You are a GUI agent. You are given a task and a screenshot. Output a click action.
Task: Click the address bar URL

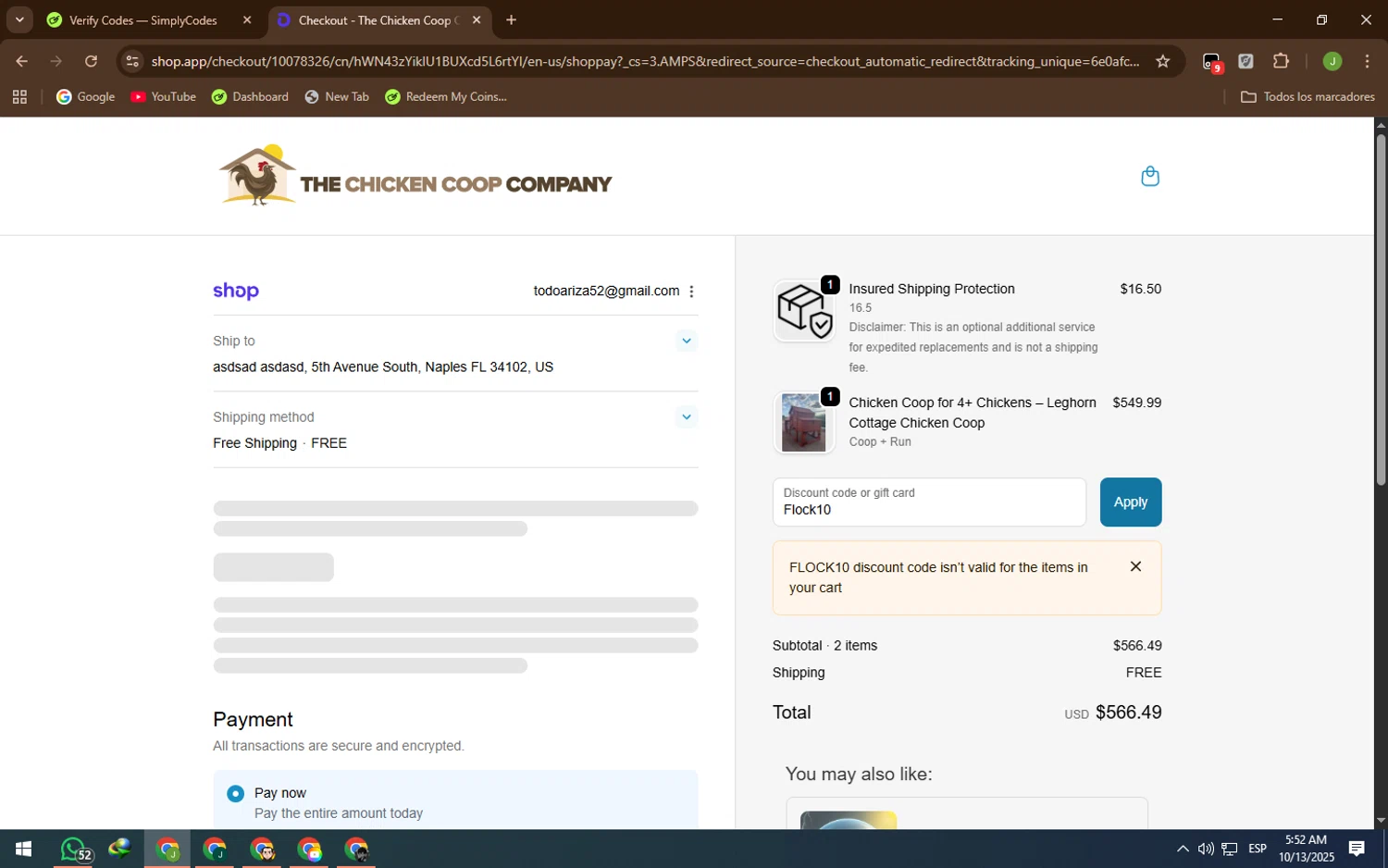[x=645, y=62]
